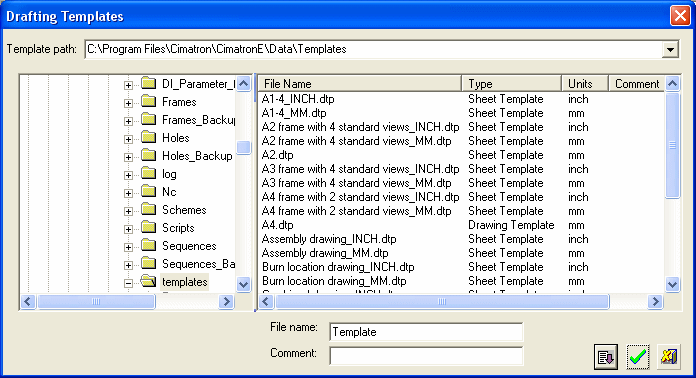Select A2 frame with 4 standard views_INCH.dtp
The width and height of the screenshot is (696, 378).
point(360,127)
